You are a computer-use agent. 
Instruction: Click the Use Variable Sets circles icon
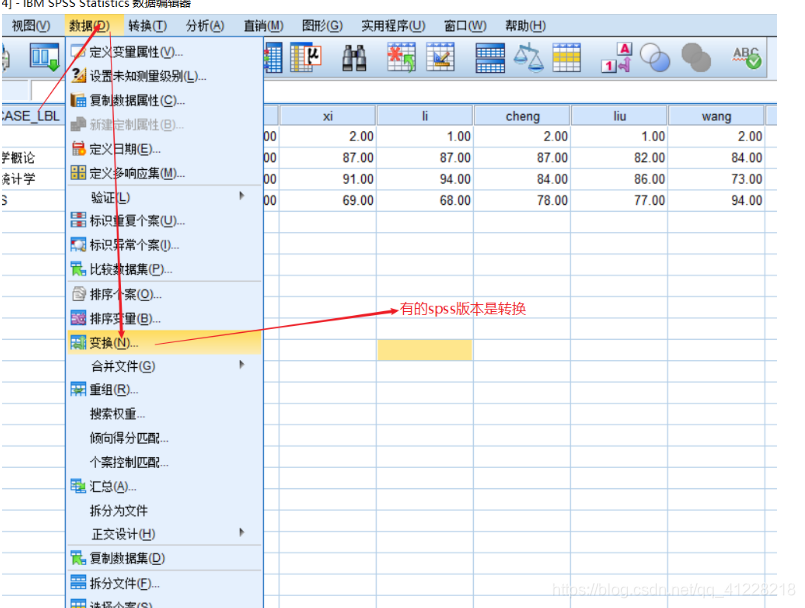click(655, 58)
